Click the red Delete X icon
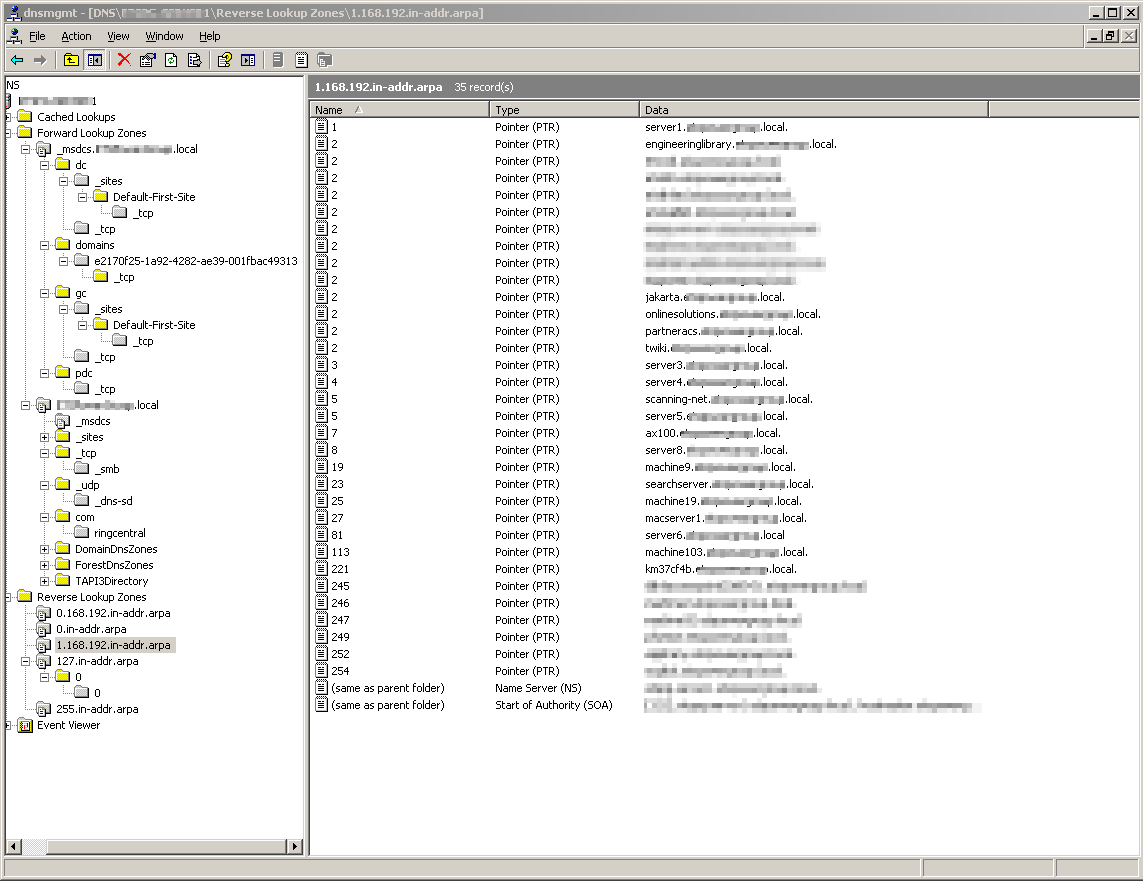This screenshot has height=881, width=1143. pyautogui.click(x=124, y=60)
